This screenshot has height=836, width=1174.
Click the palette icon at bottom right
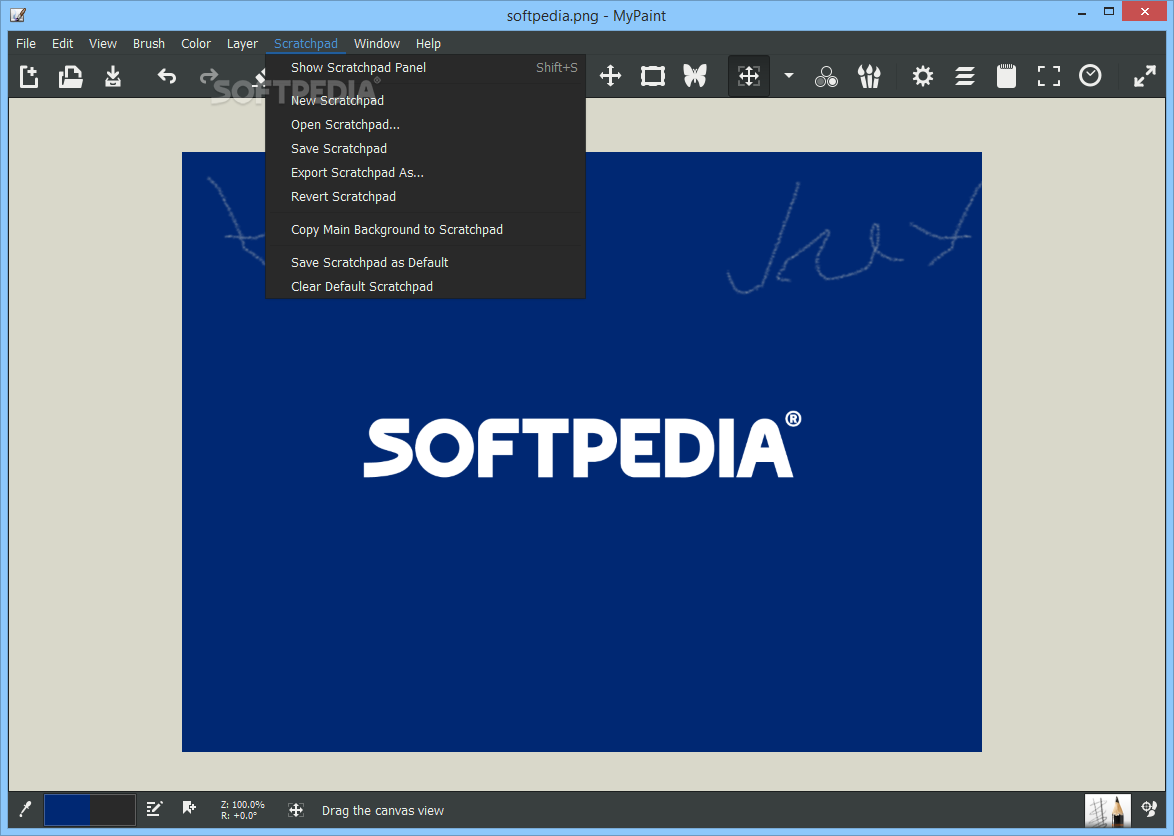click(1149, 809)
